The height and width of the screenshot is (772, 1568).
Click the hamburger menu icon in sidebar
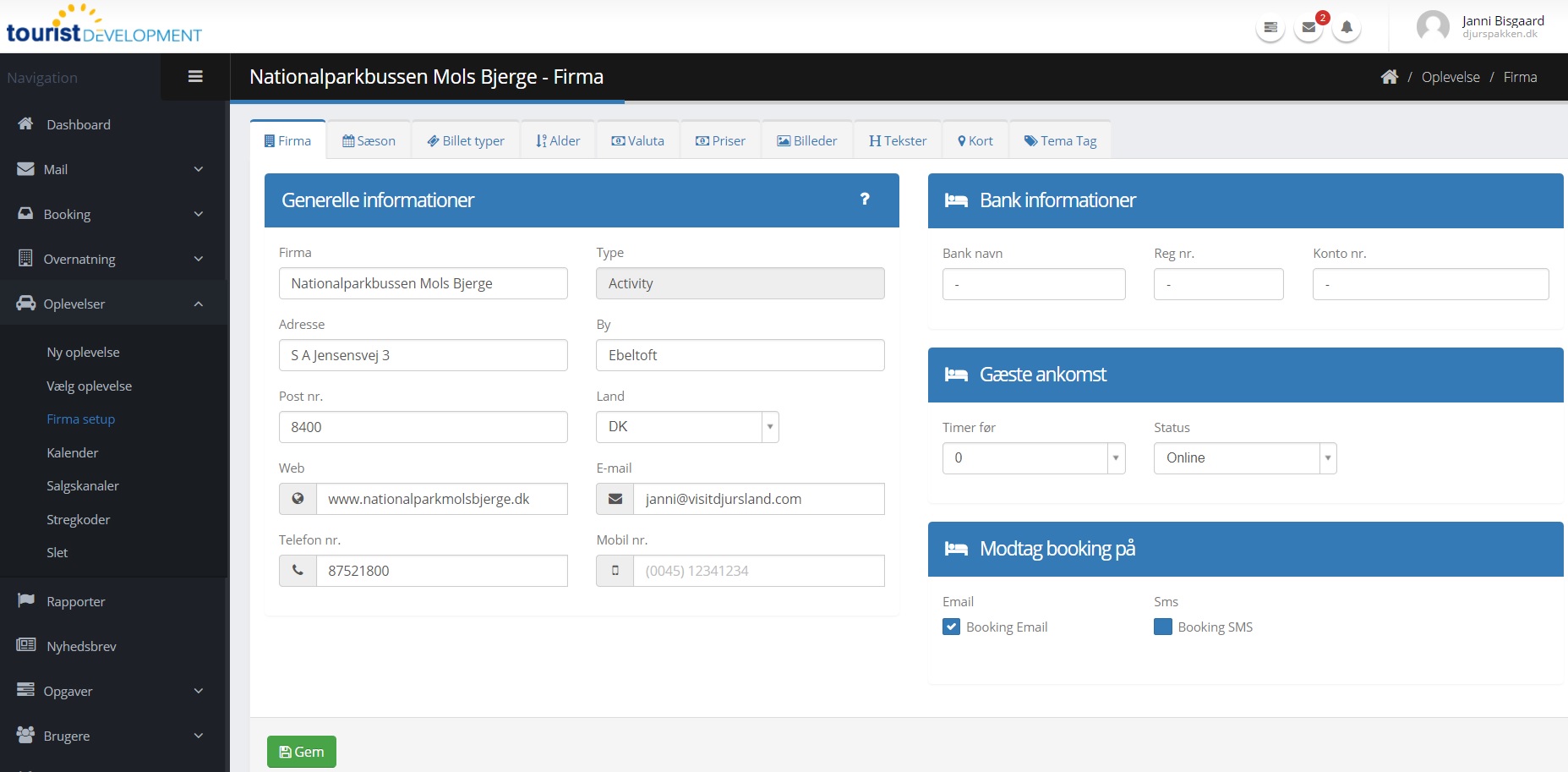[195, 77]
